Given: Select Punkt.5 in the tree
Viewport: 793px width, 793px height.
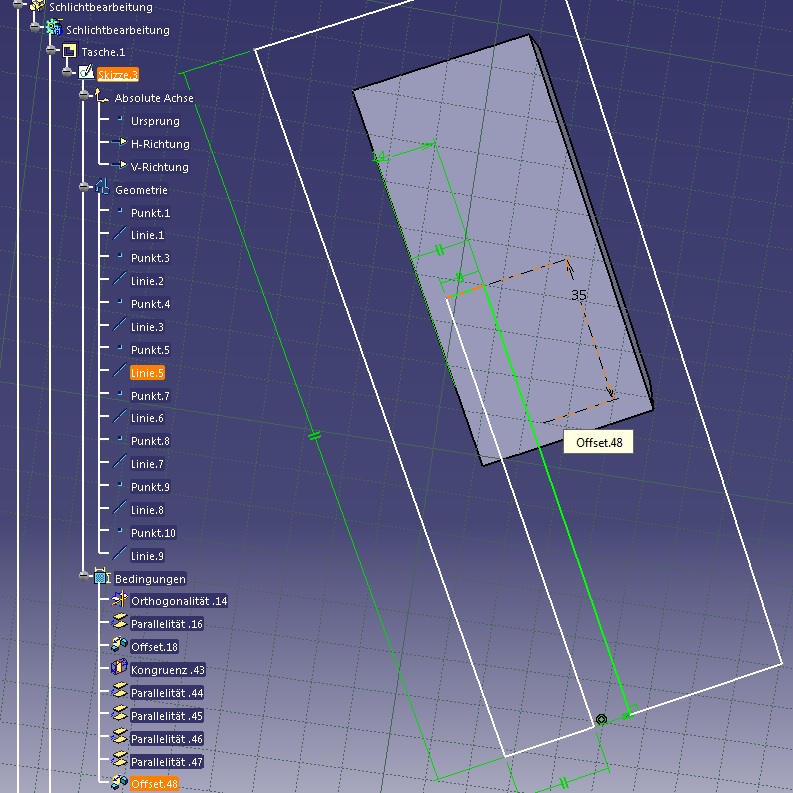Looking at the screenshot, I should tap(150, 350).
